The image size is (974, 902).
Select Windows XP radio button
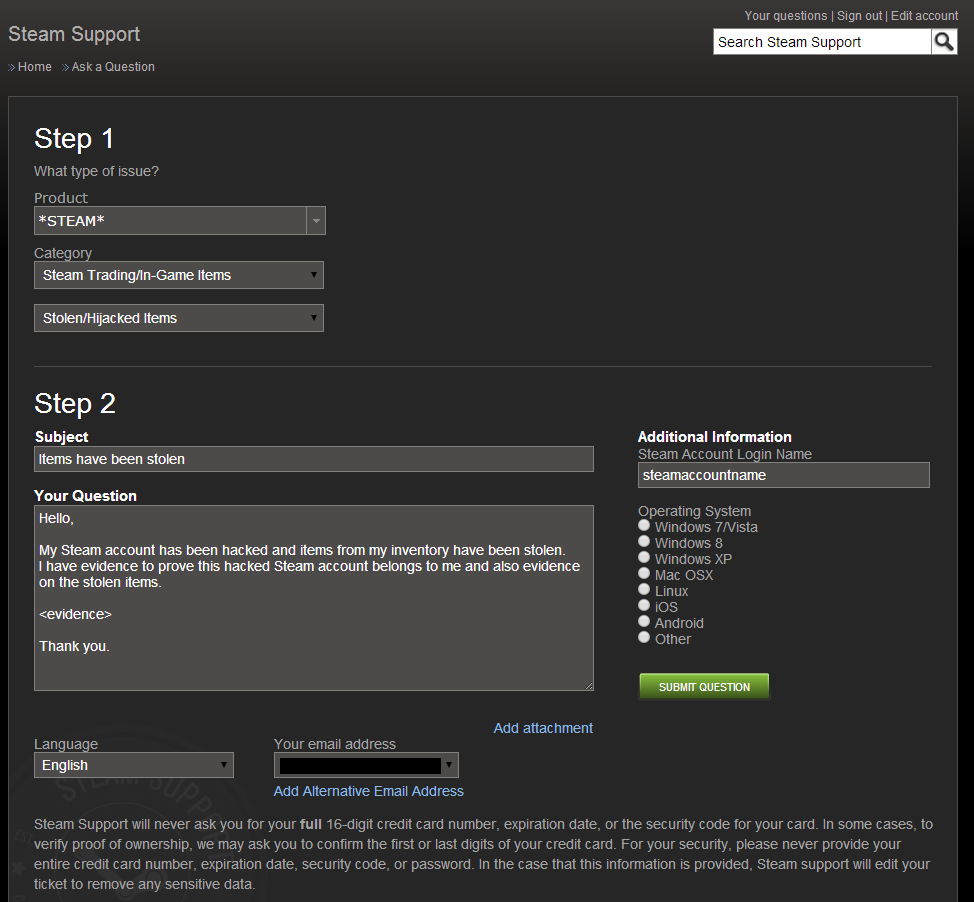click(644, 558)
